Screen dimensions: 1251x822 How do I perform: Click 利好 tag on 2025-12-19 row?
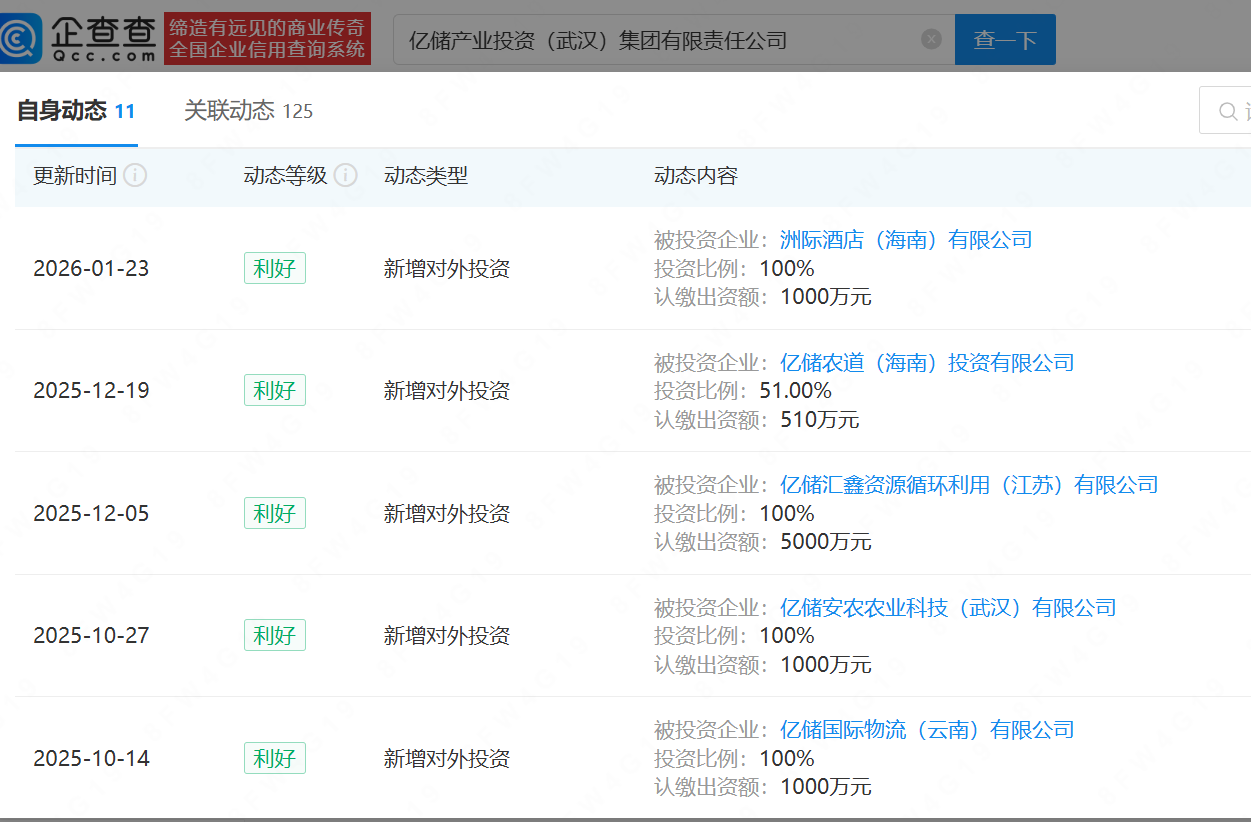point(274,390)
